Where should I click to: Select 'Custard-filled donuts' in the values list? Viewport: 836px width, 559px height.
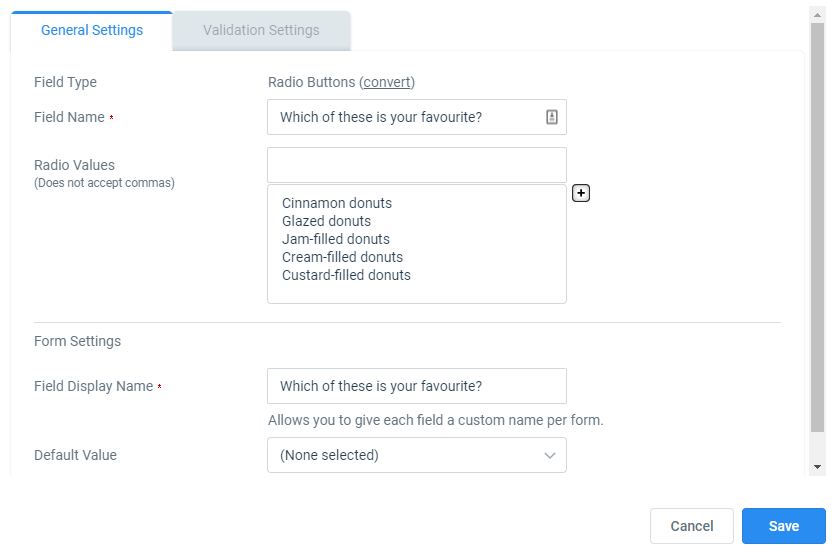coord(346,275)
